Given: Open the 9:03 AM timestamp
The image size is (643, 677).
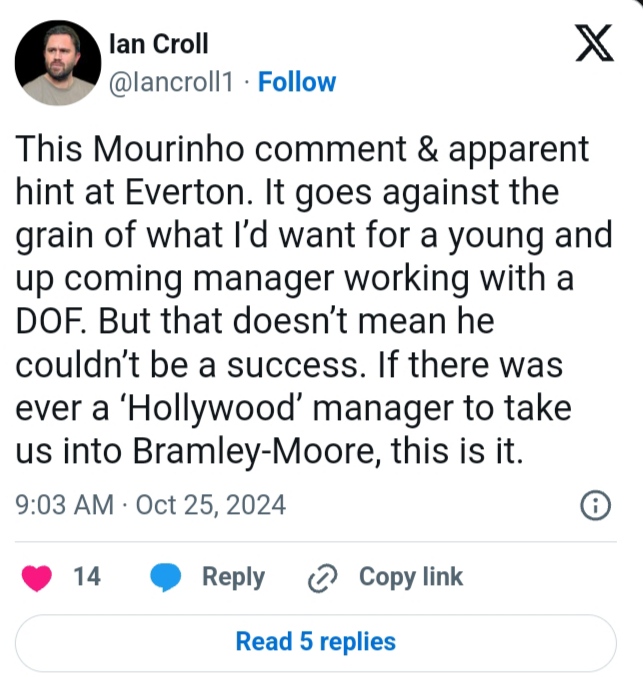Looking at the screenshot, I should click(66, 506).
